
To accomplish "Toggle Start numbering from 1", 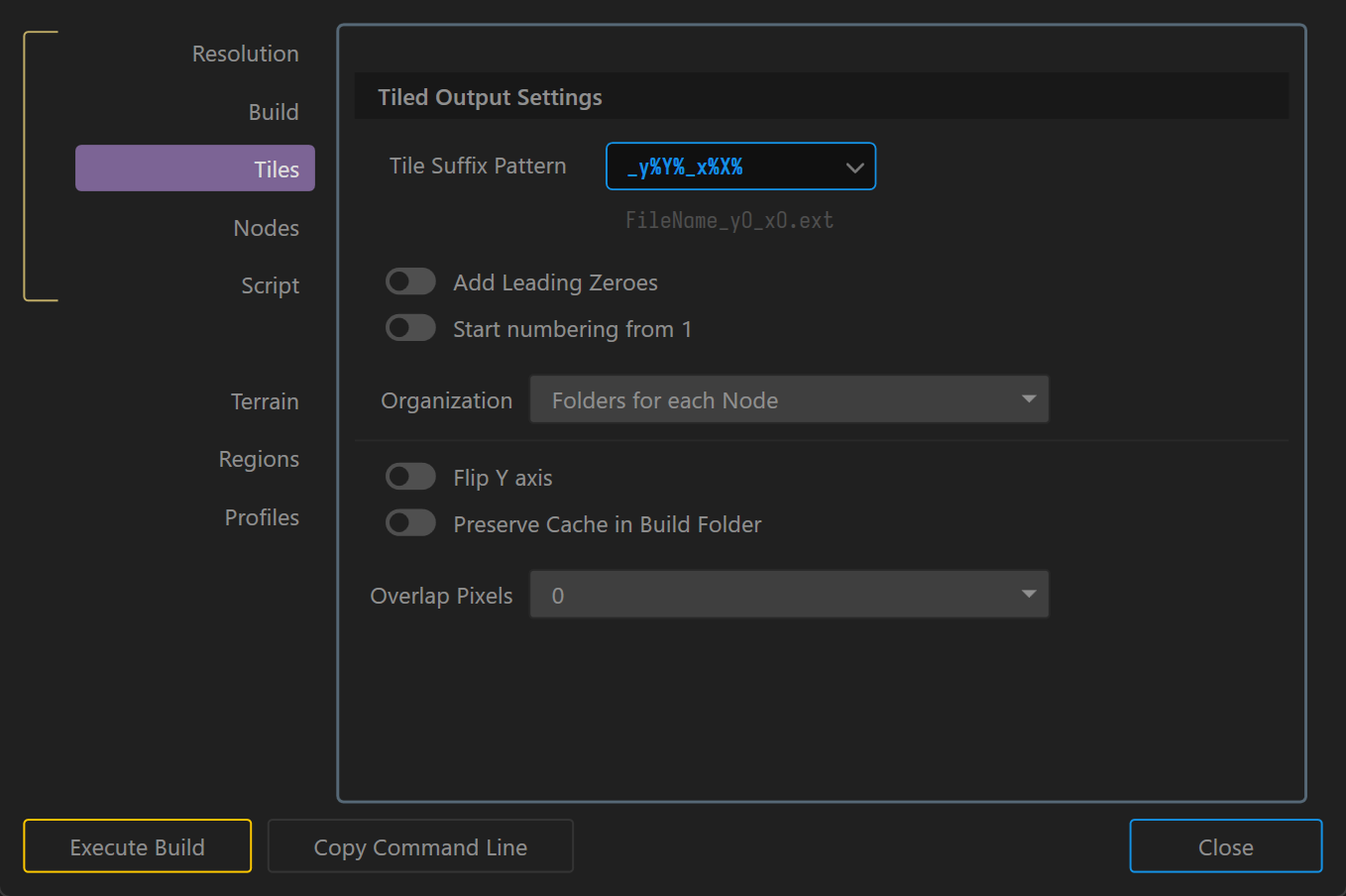I will click(x=410, y=328).
